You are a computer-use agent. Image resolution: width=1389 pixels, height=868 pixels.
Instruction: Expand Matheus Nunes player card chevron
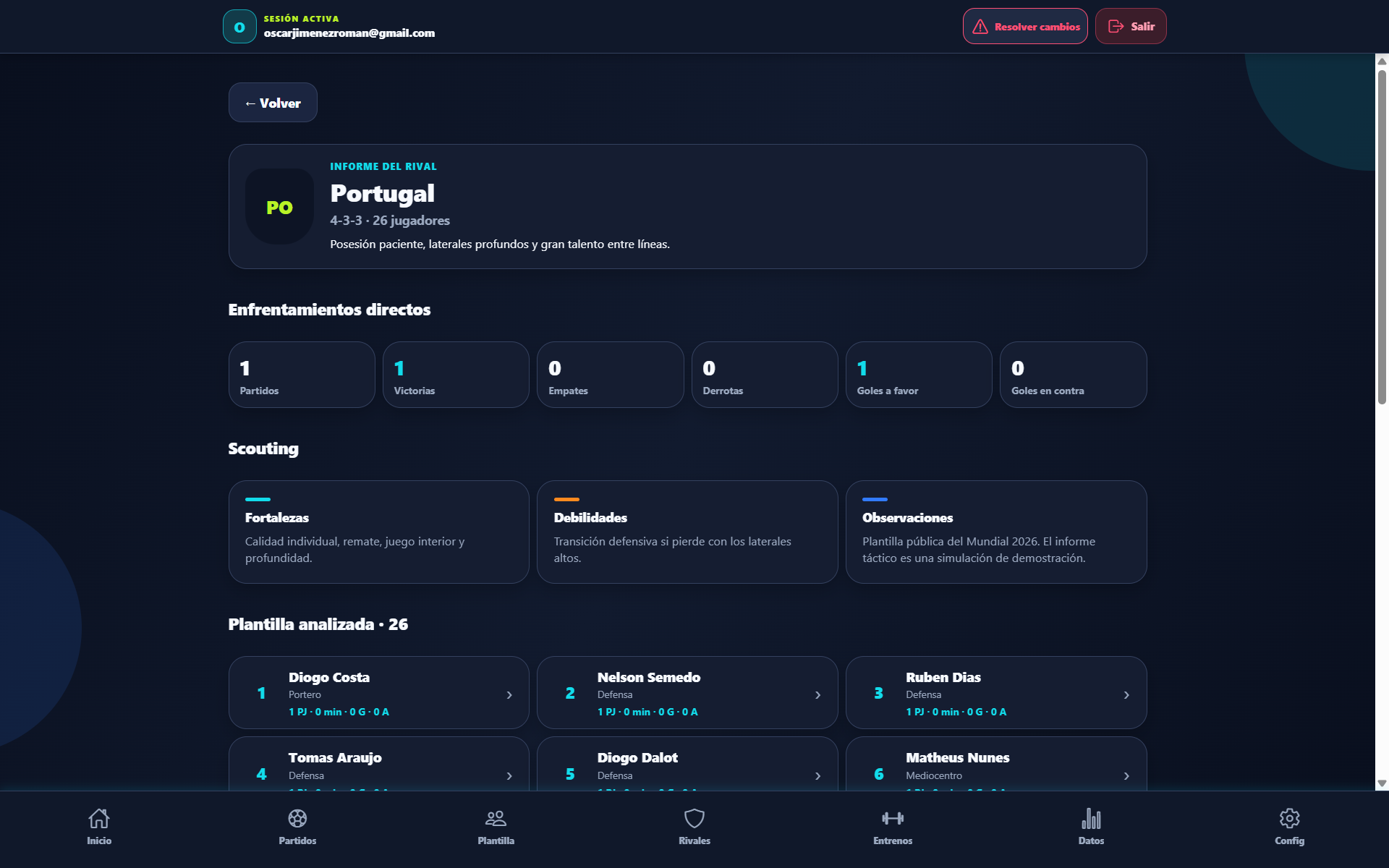click(1126, 776)
